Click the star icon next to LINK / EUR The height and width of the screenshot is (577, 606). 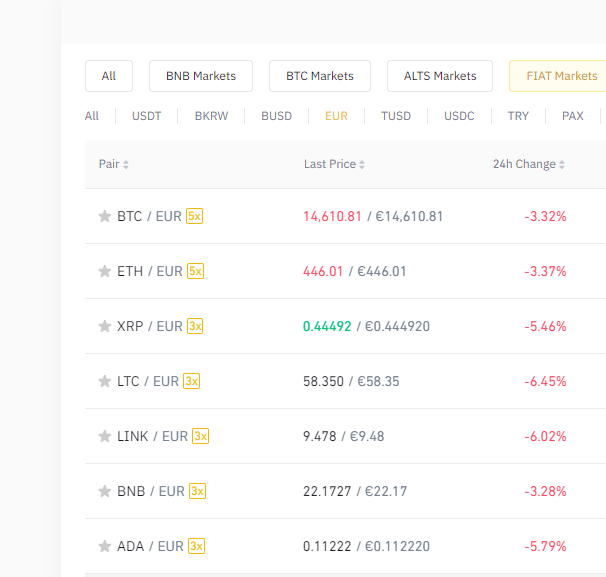104,436
